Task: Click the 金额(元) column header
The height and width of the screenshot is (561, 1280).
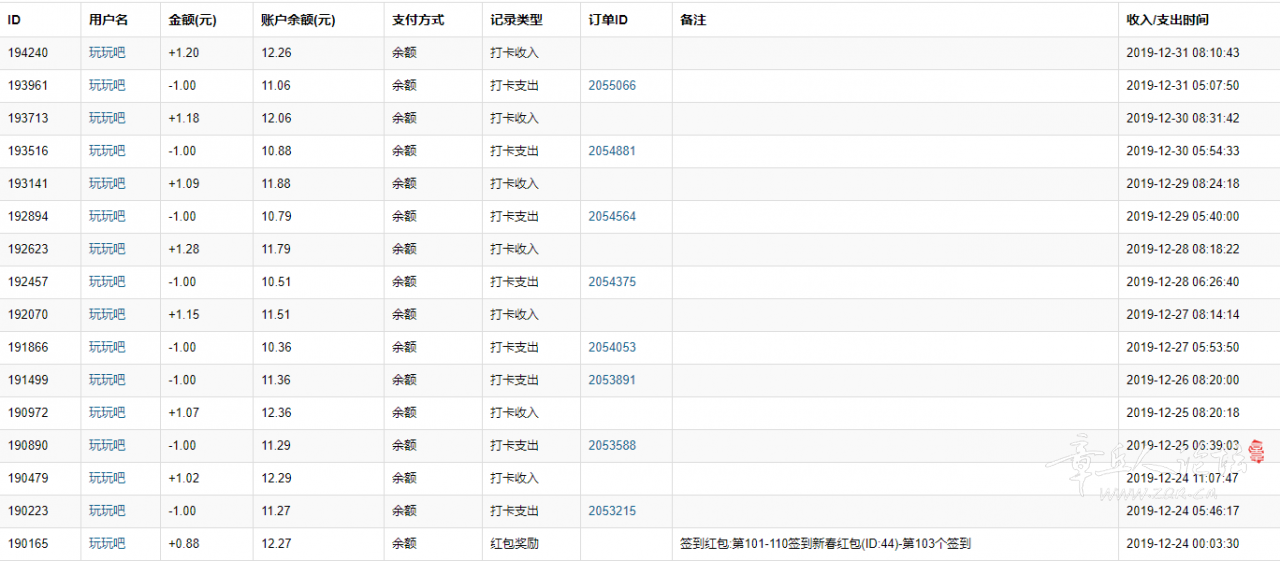Action: tap(192, 20)
